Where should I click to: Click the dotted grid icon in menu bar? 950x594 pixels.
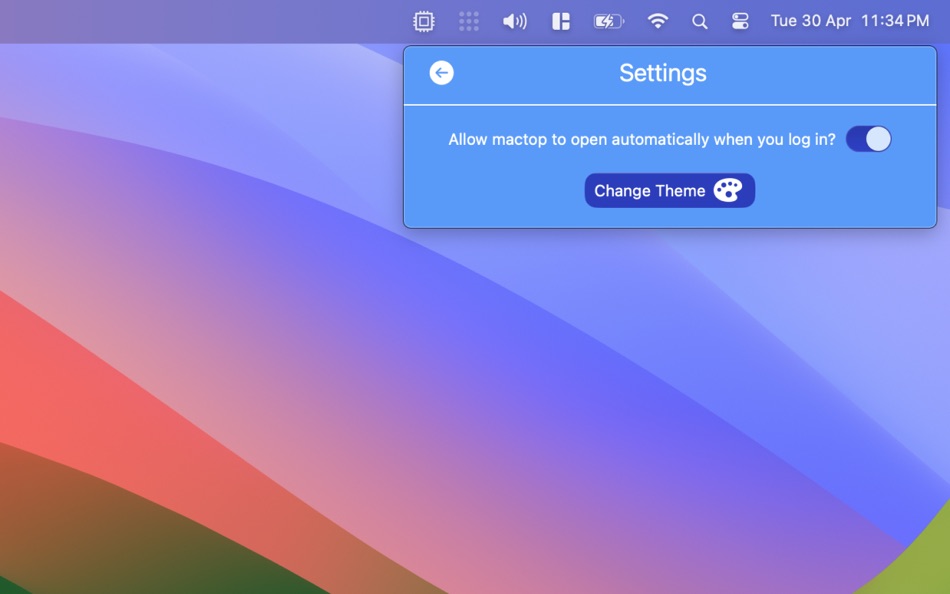click(468, 20)
